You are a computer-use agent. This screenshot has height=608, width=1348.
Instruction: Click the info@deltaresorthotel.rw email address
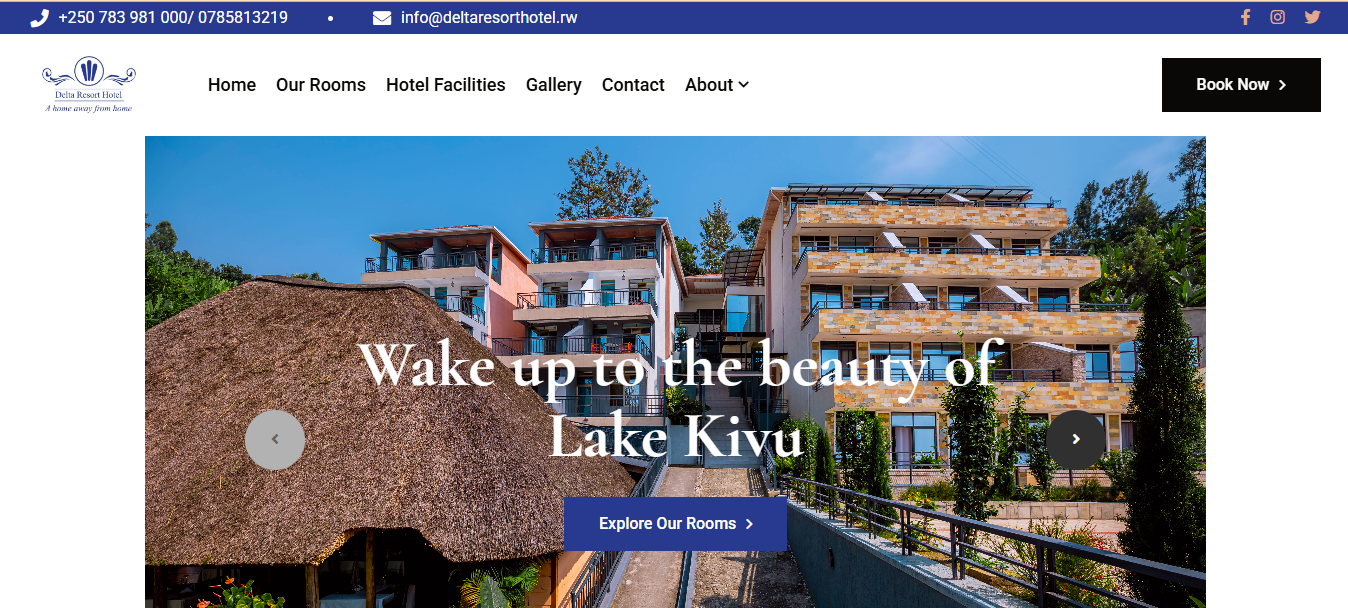point(489,18)
